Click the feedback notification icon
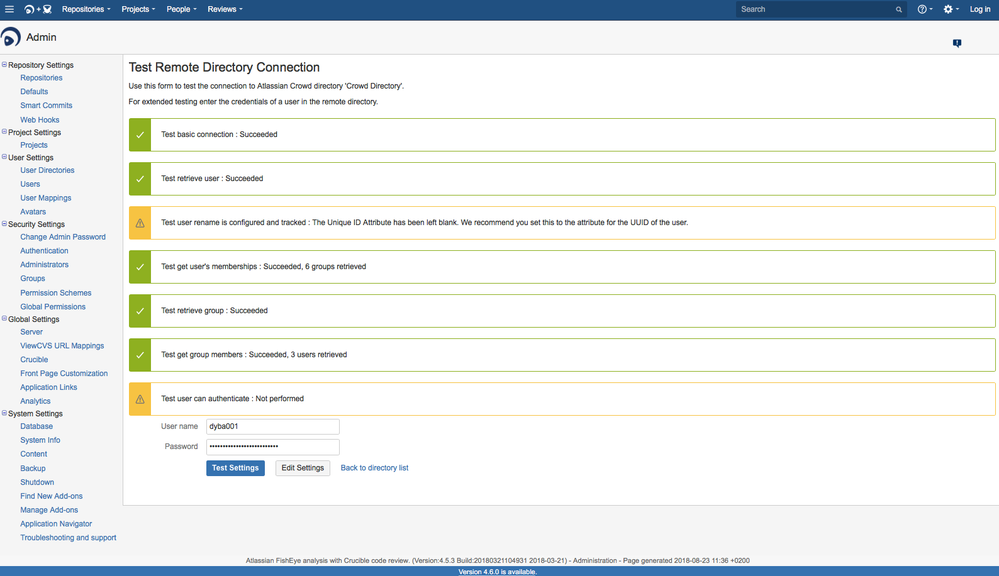 (x=956, y=43)
